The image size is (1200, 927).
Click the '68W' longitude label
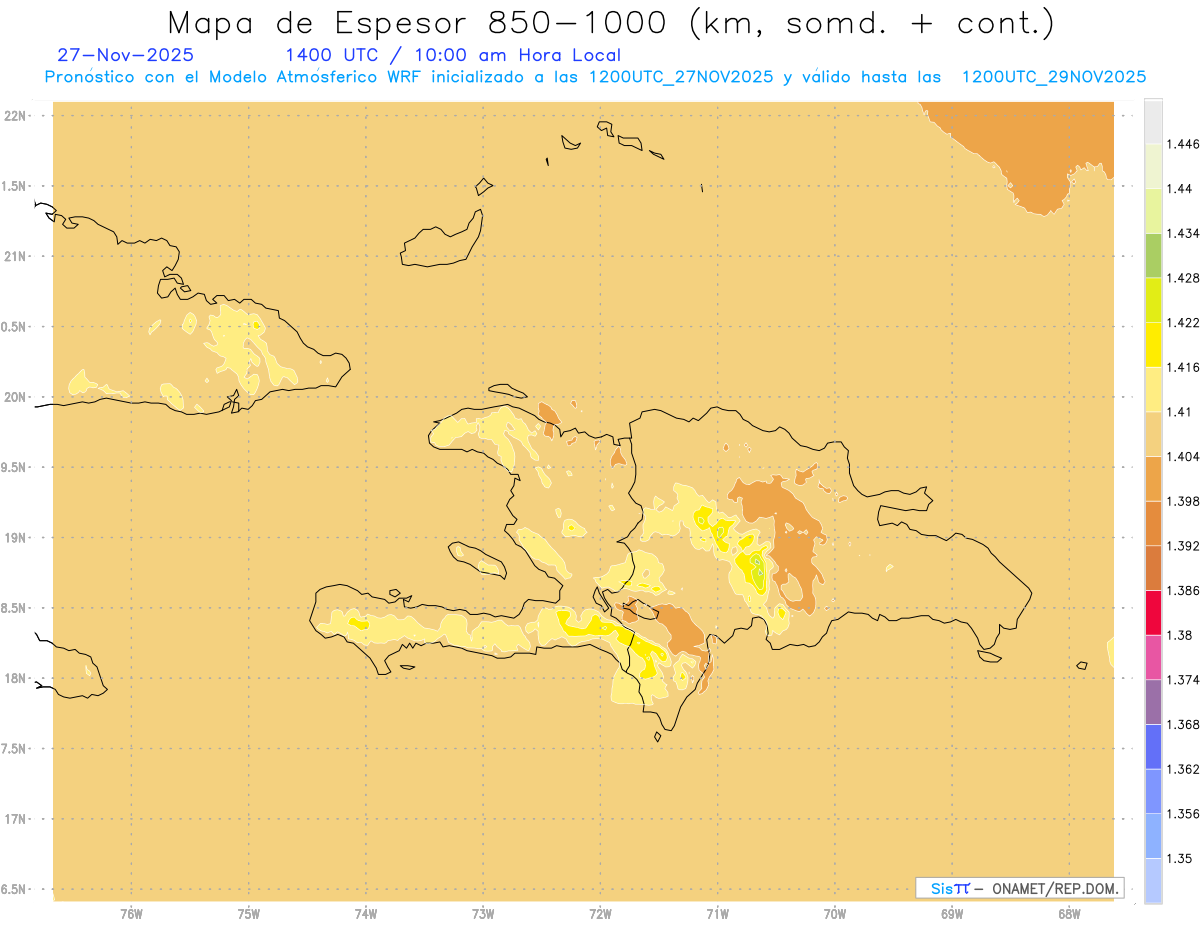point(1069,913)
